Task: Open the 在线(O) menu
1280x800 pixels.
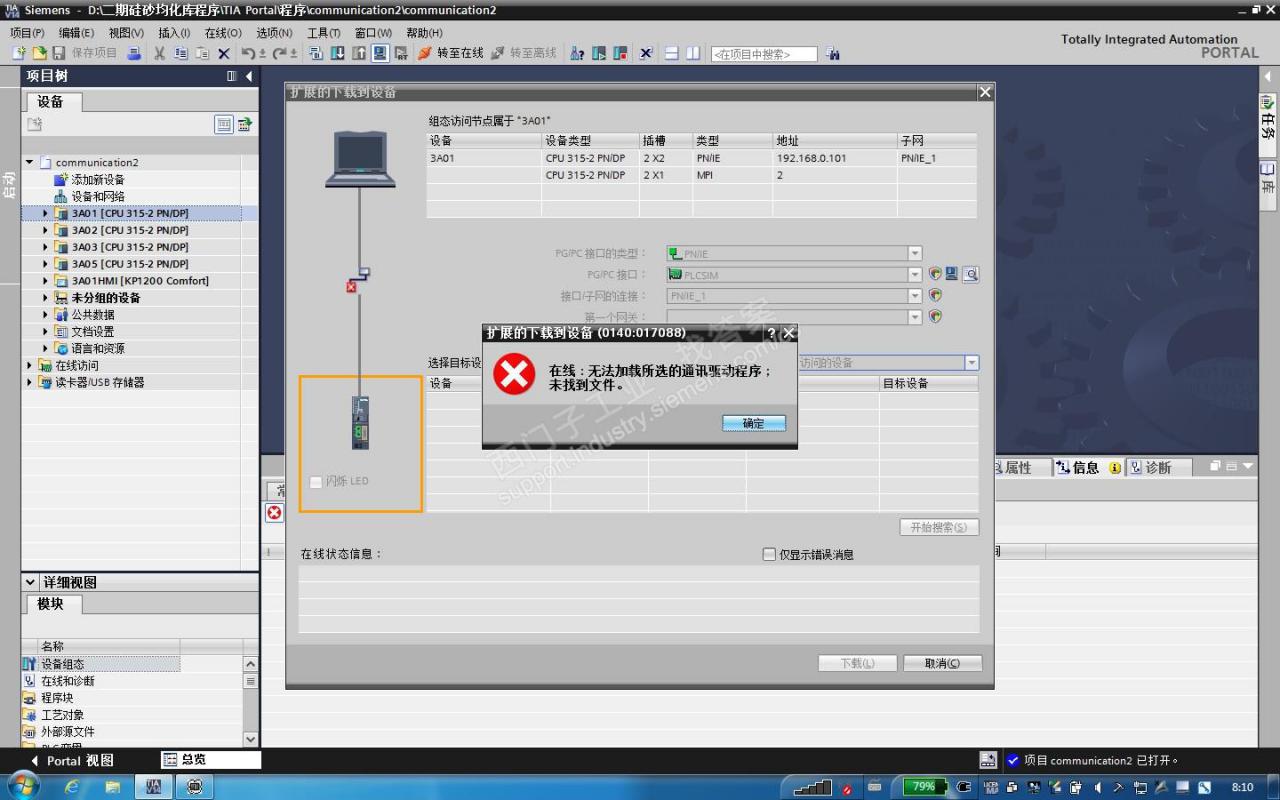Action: click(222, 33)
